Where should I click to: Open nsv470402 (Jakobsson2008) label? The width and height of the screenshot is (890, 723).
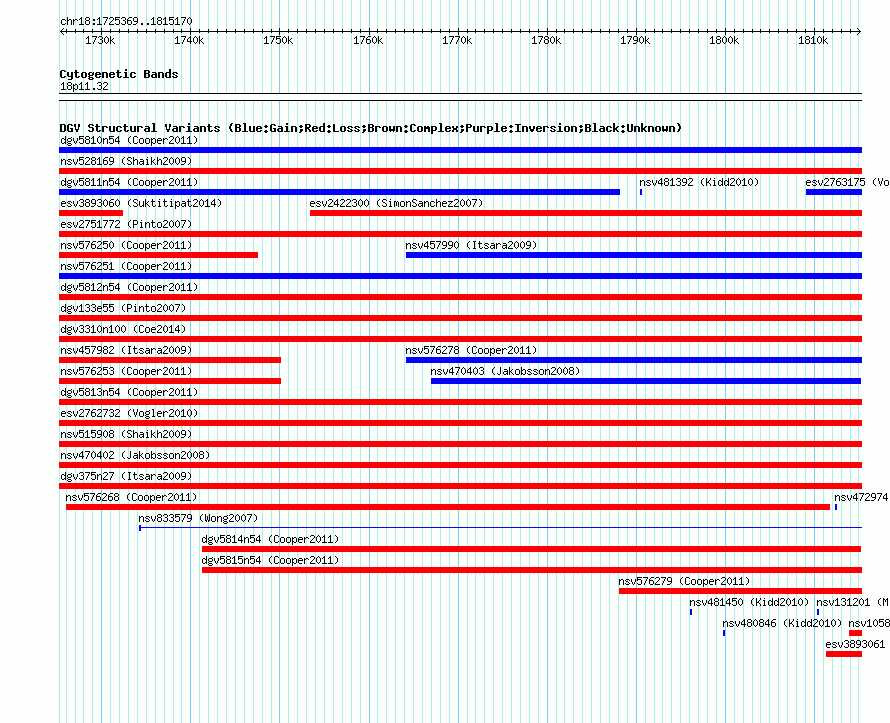[x=135, y=455]
